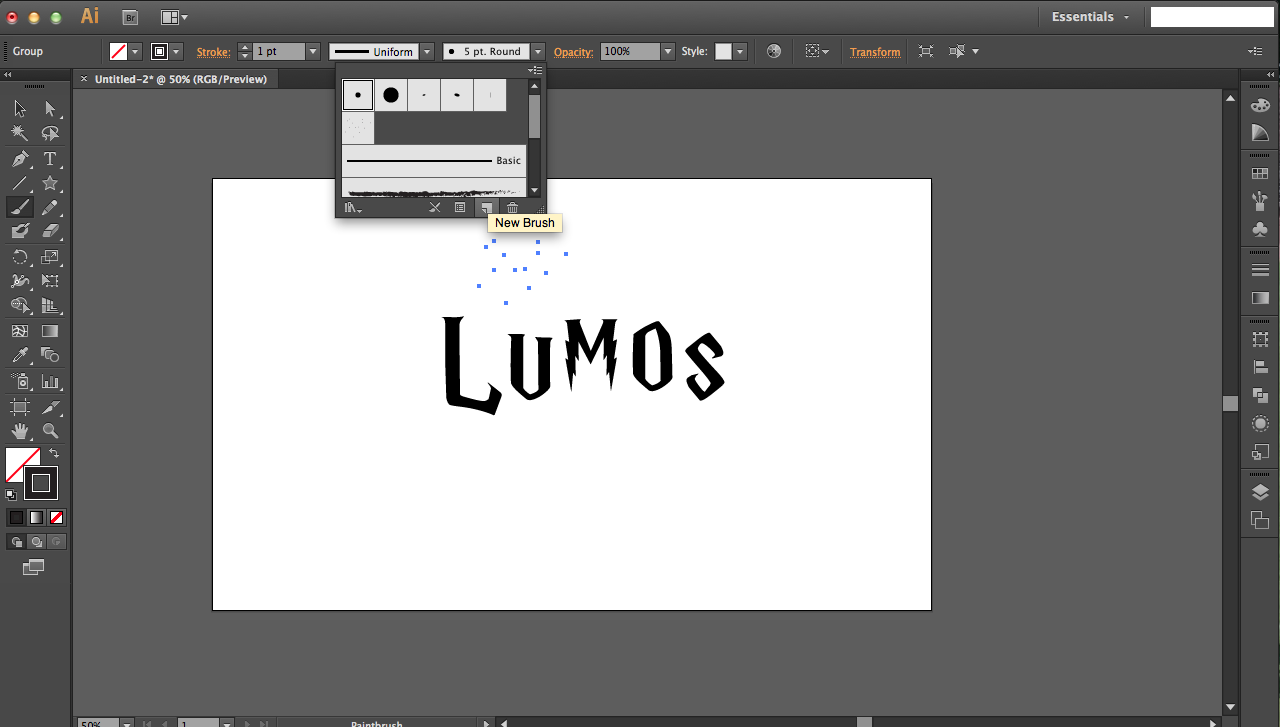Delete the selected brush with the trash icon

coord(512,208)
